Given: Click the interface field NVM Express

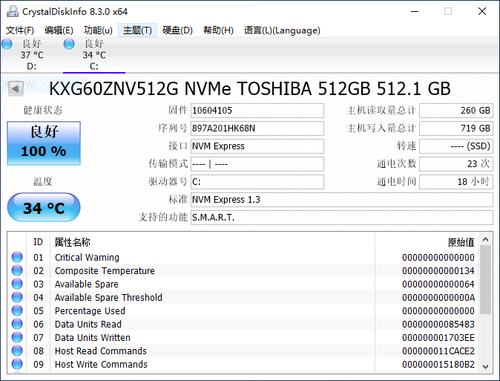Looking at the screenshot, I should tap(257, 146).
